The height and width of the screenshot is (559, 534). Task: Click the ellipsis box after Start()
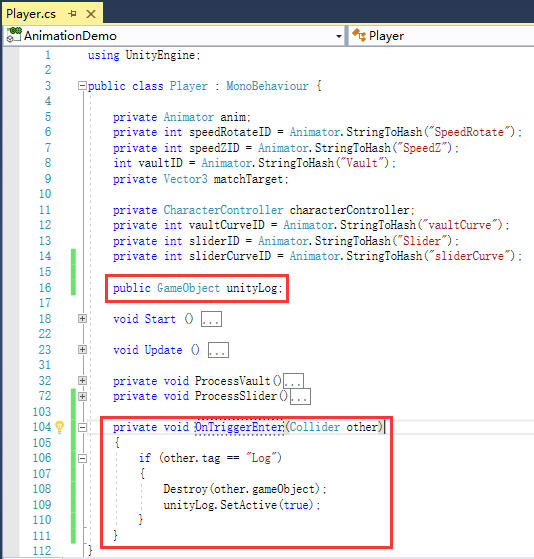pyautogui.click(x=211, y=319)
